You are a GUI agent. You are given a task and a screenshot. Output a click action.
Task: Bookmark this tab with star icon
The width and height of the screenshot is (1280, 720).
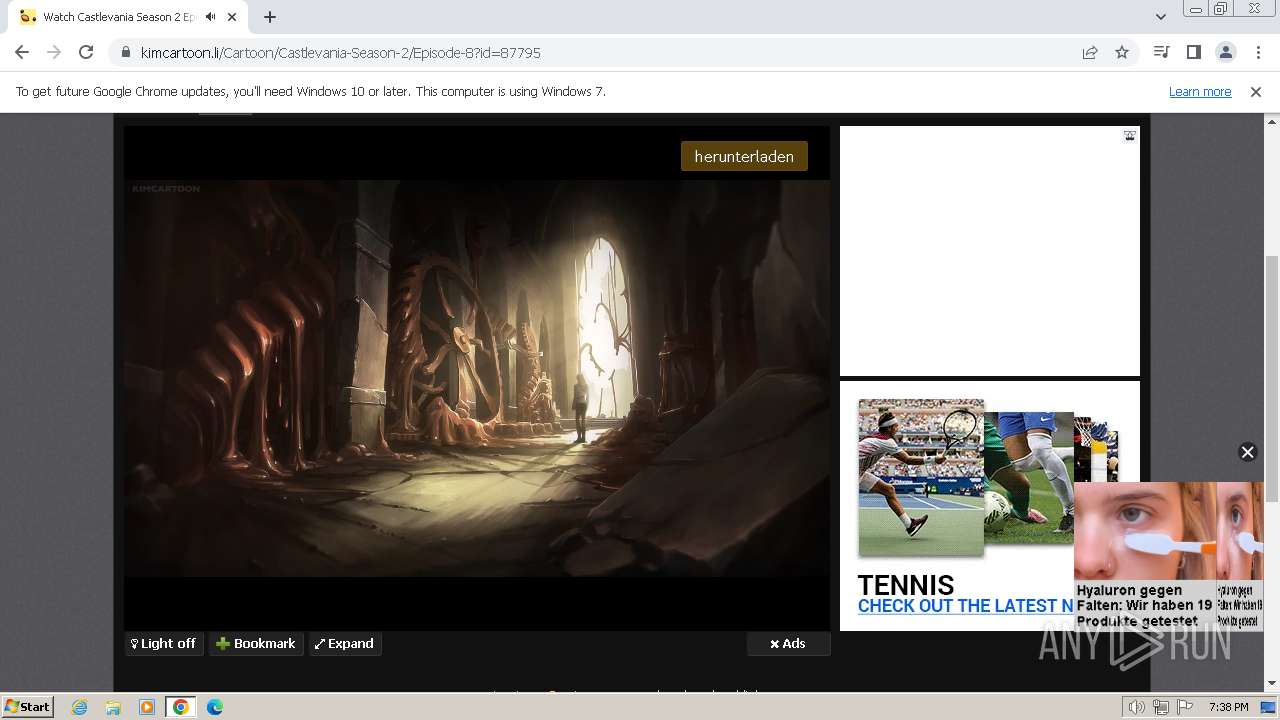(x=1122, y=53)
